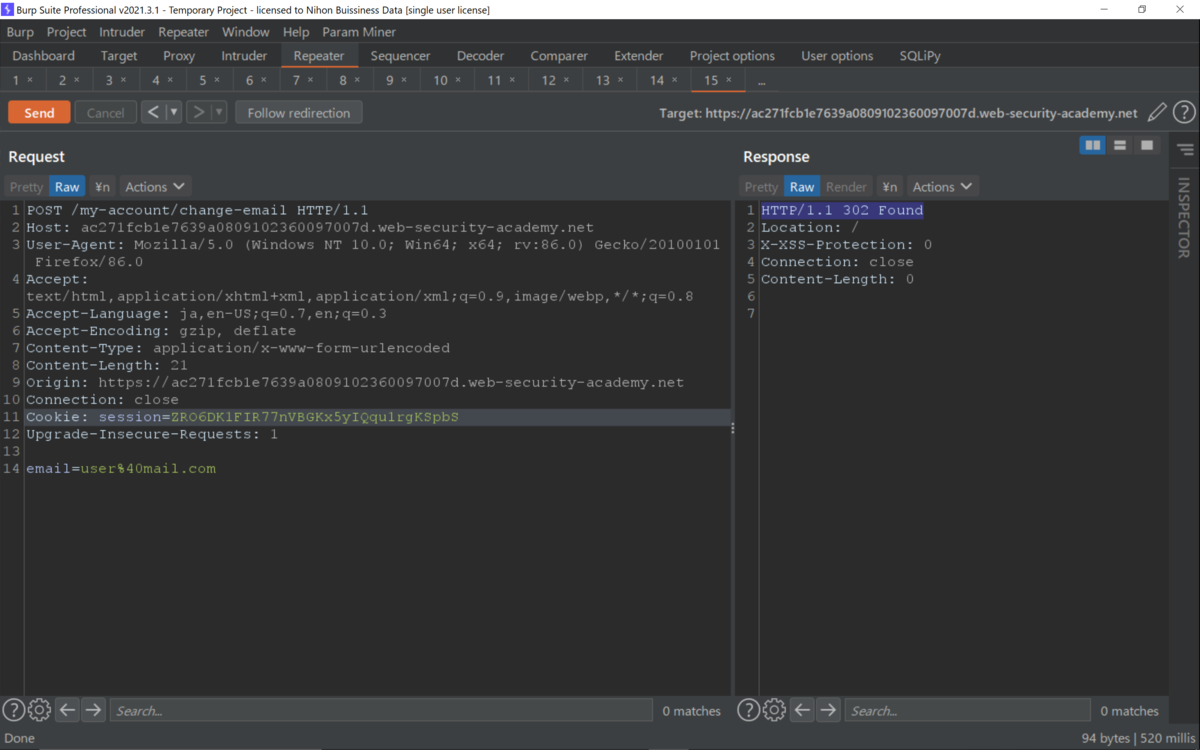Go to next response search match
Image resolution: width=1200 pixels, height=750 pixels.
(x=828, y=710)
